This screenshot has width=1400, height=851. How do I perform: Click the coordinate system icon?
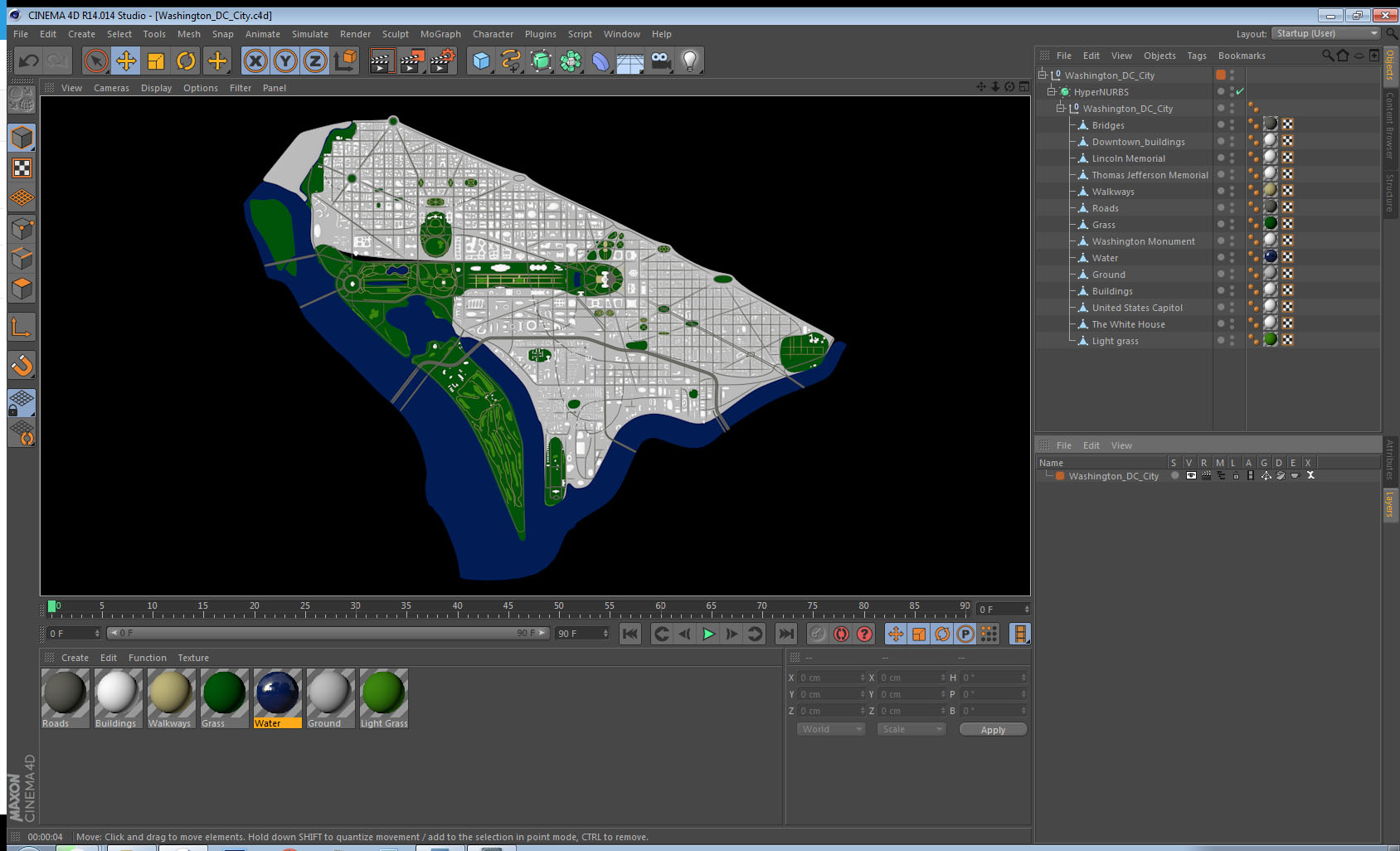coord(345,61)
